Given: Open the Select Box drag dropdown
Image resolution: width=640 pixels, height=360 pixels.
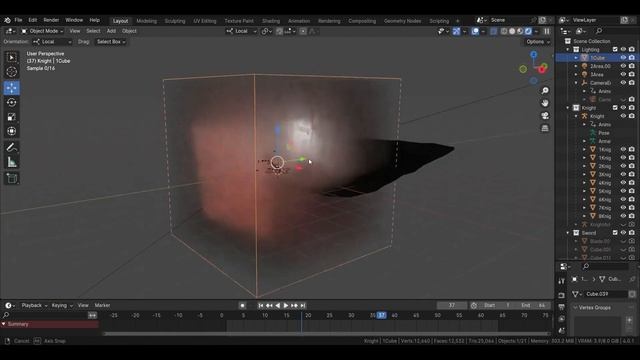Looking at the screenshot, I should (111, 42).
